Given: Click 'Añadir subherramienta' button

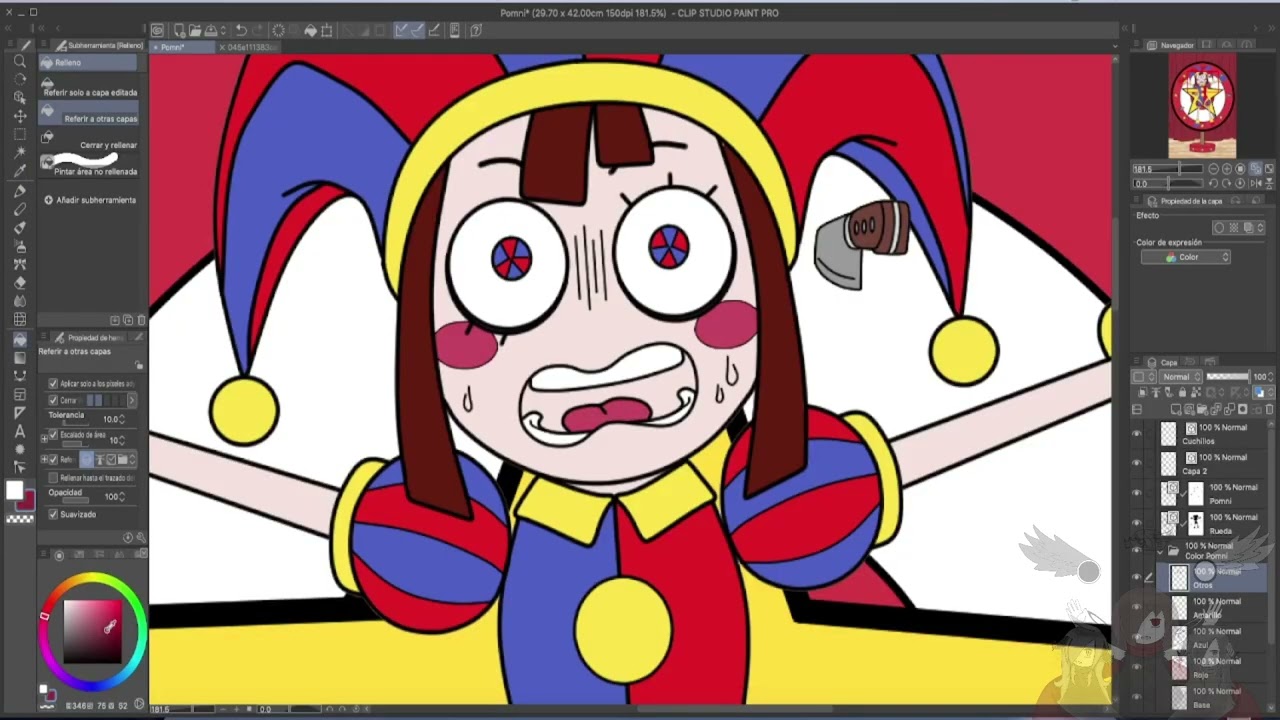Looking at the screenshot, I should coord(90,200).
